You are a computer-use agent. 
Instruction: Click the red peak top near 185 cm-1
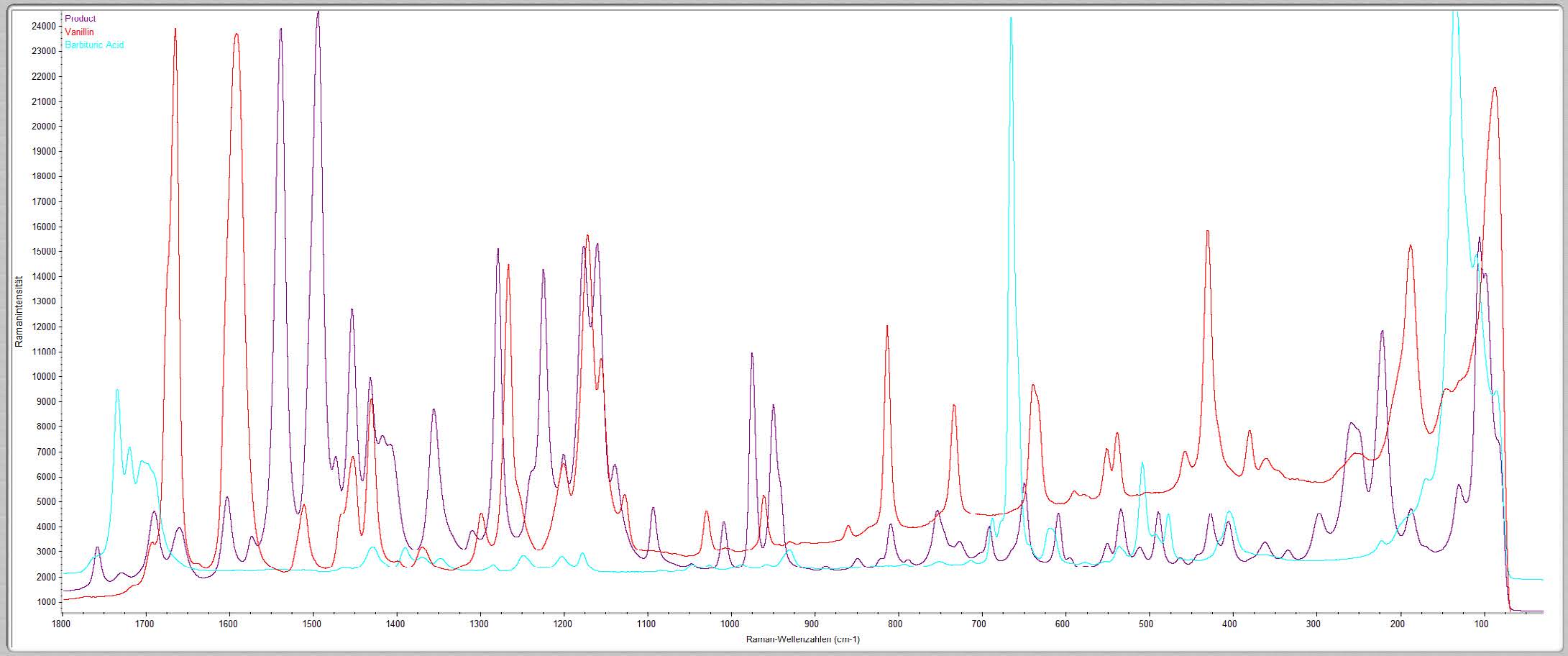pyautogui.click(x=1411, y=246)
